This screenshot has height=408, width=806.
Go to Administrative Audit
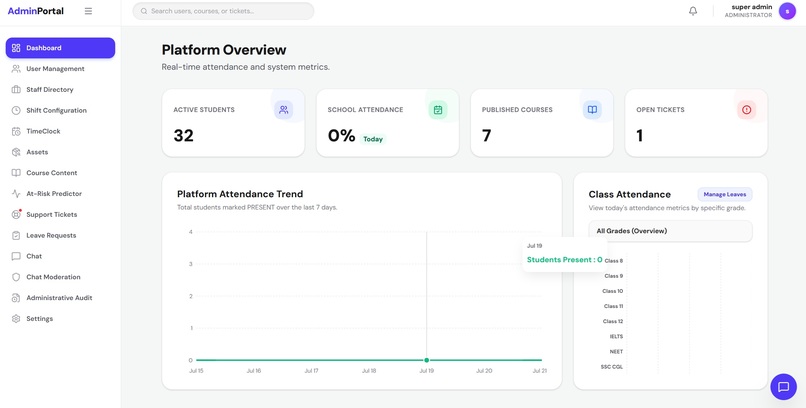(59, 298)
